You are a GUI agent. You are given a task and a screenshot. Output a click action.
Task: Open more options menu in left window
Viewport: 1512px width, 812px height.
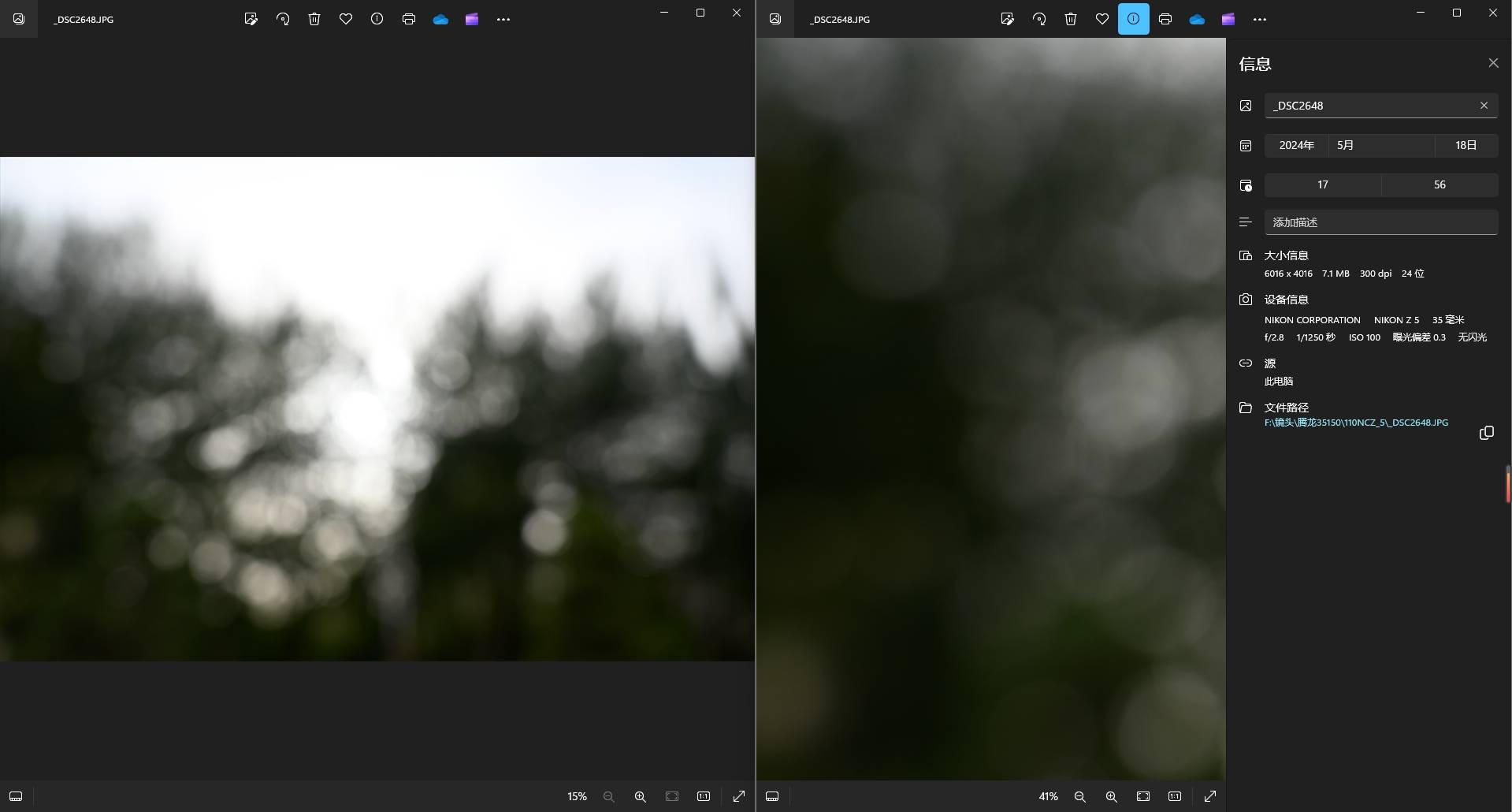(503, 19)
